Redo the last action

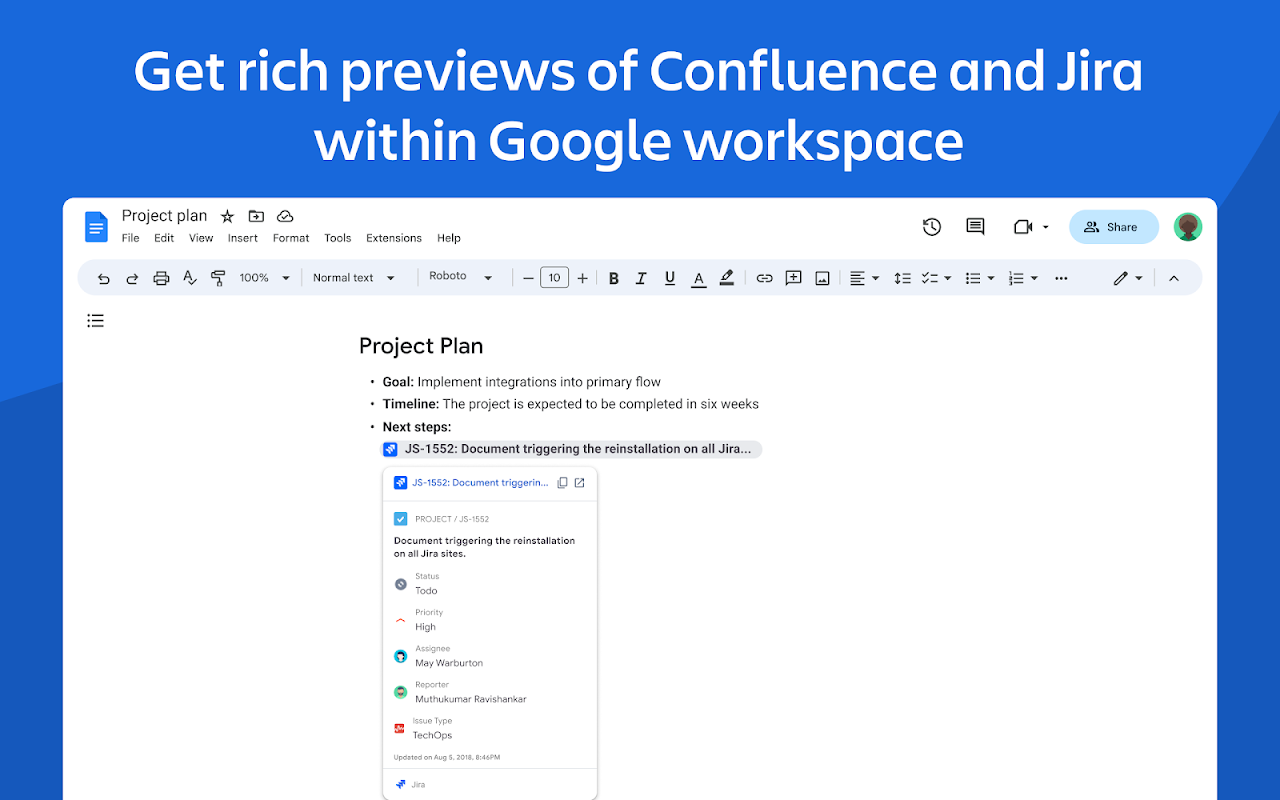point(132,278)
